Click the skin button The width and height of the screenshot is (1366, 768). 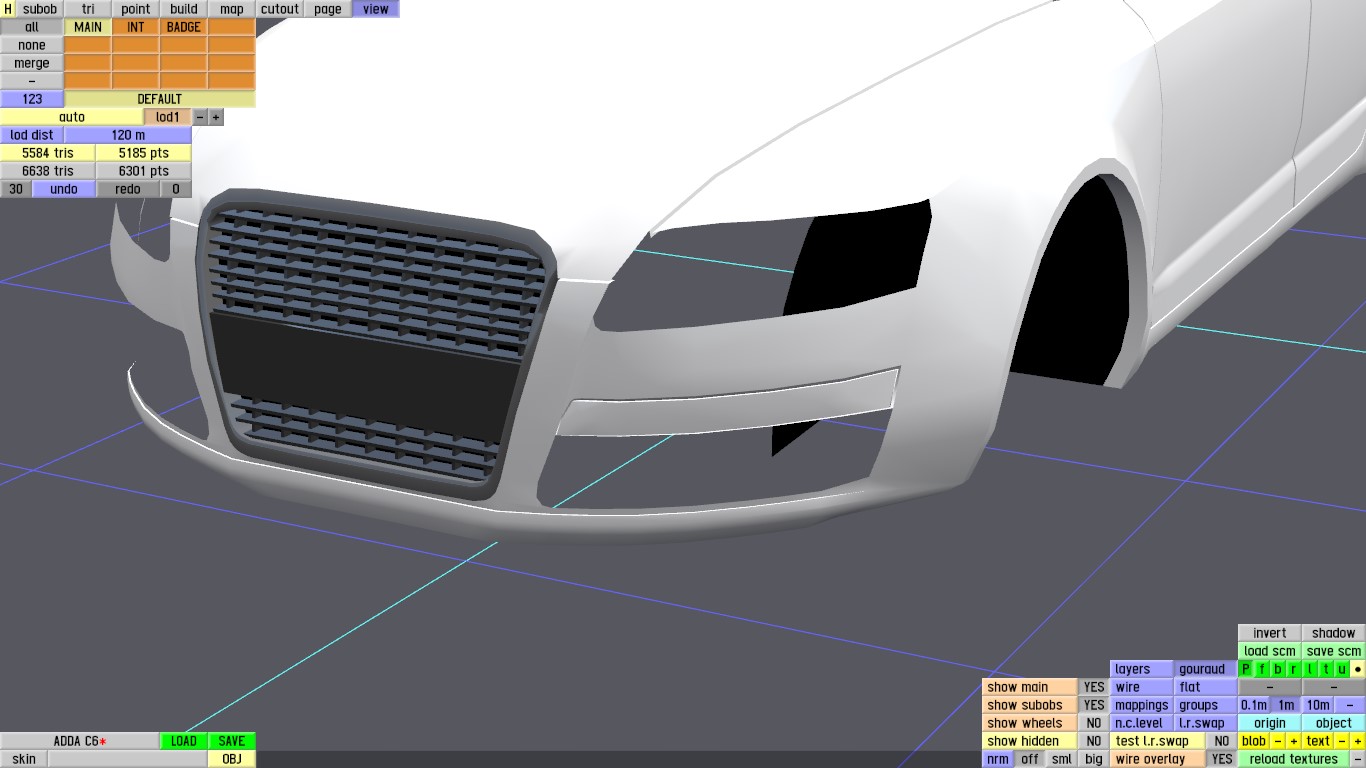24,759
